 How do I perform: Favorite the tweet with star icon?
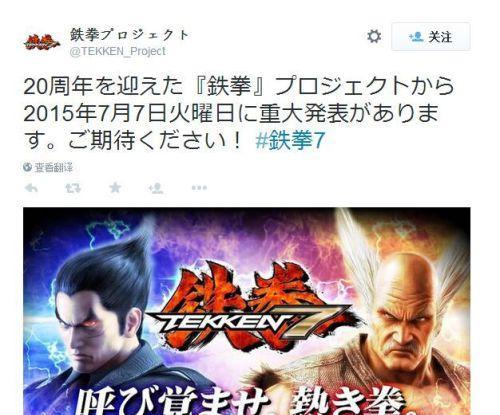coord(115,188)
